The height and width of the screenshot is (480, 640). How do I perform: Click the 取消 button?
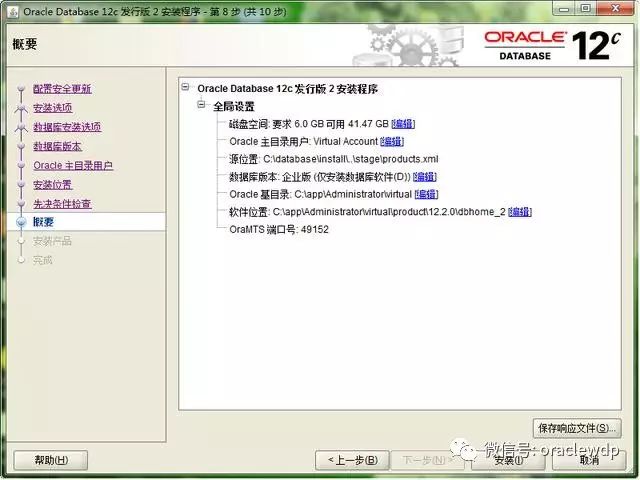click(x=589, y=460)
